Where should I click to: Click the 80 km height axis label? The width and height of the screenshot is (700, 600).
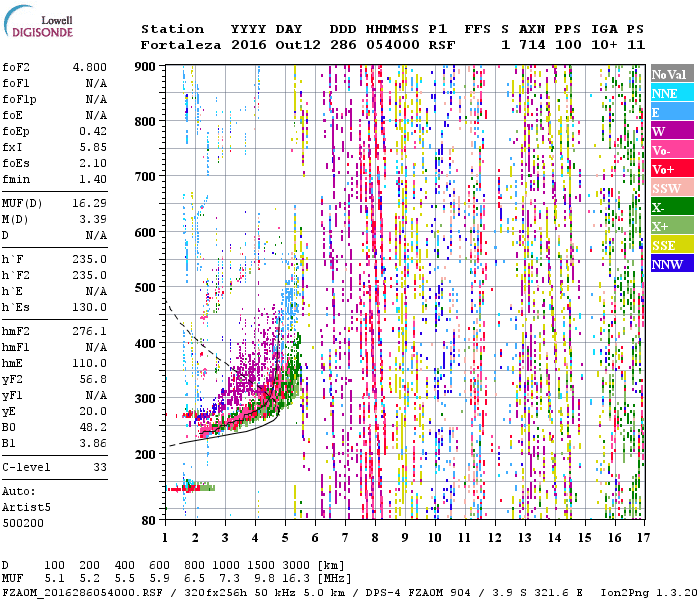click(x=149, y=521)
